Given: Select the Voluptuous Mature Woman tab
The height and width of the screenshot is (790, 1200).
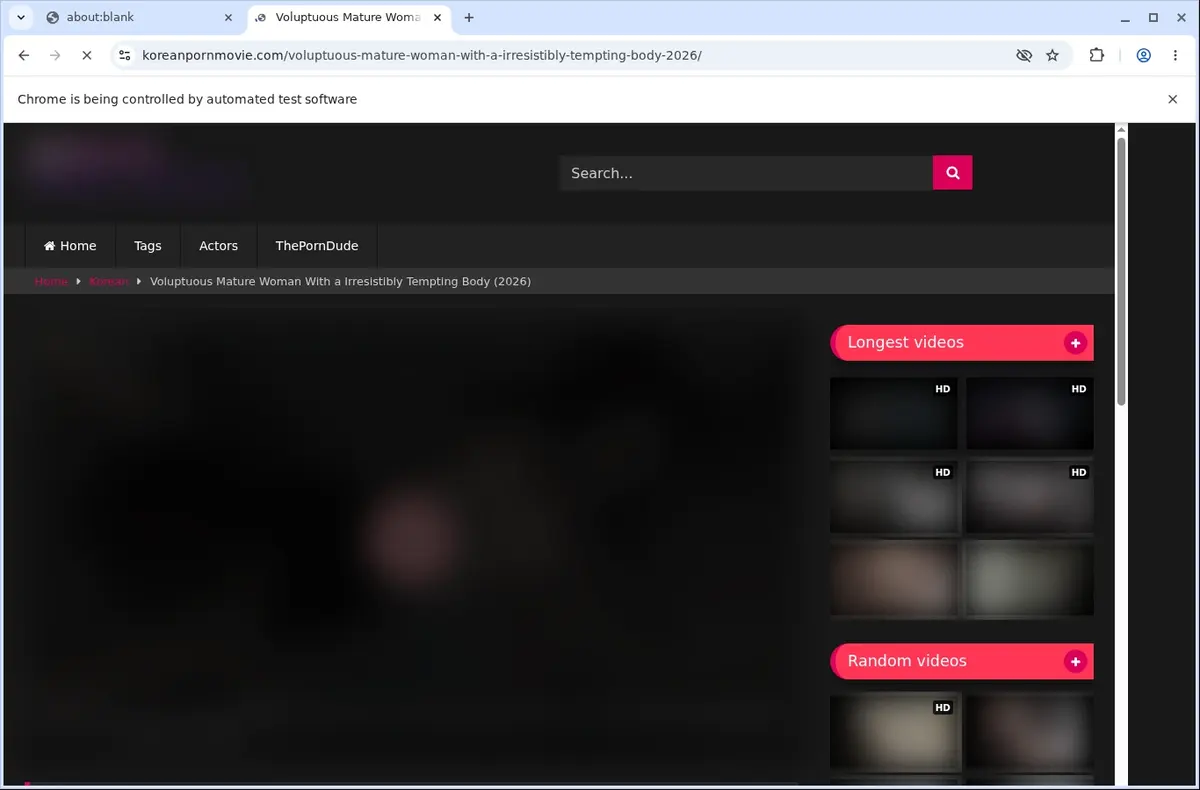Looking at the screenshot, I should click(349, 17).
